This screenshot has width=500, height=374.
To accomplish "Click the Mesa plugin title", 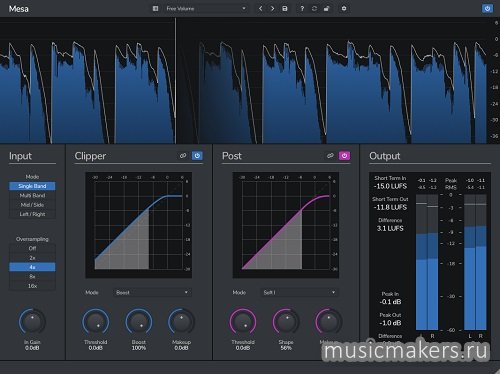I will click(x=19, y=9).
